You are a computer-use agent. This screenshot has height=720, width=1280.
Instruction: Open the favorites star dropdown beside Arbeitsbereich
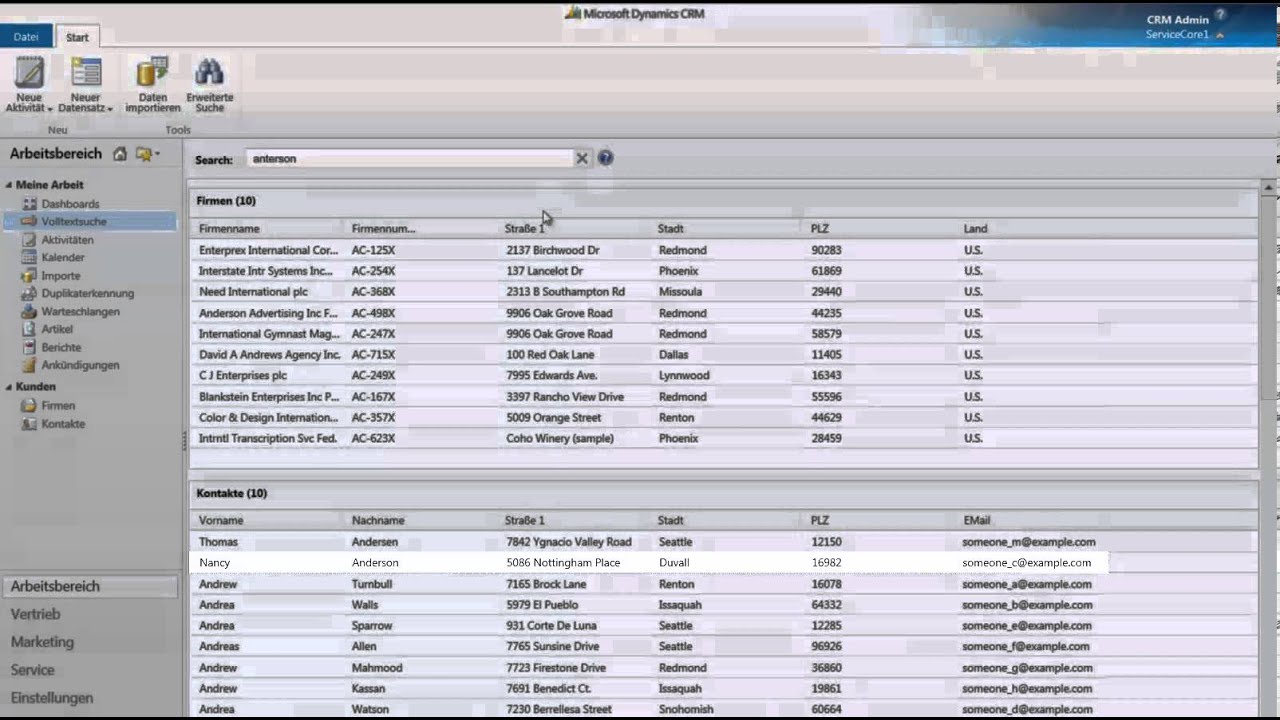click(x=148, y=154)
